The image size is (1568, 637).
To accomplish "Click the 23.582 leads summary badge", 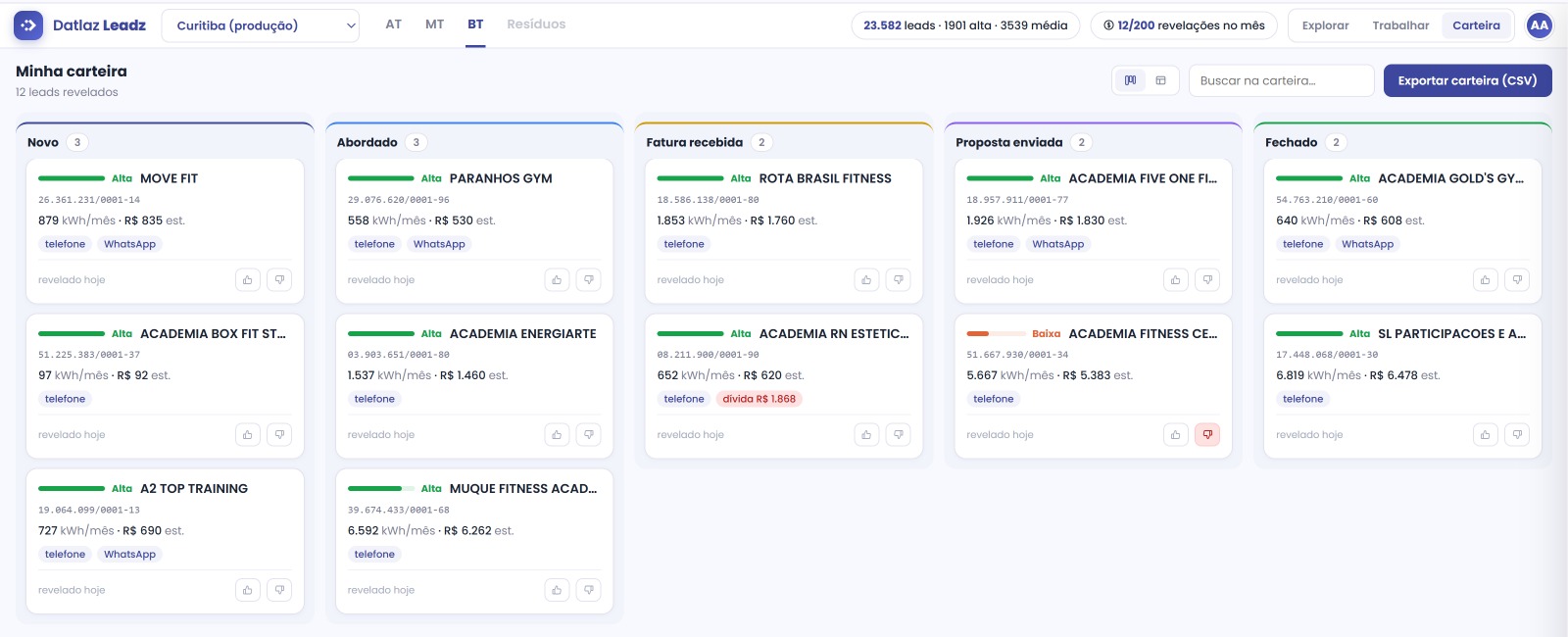I will tap(965, 25).
